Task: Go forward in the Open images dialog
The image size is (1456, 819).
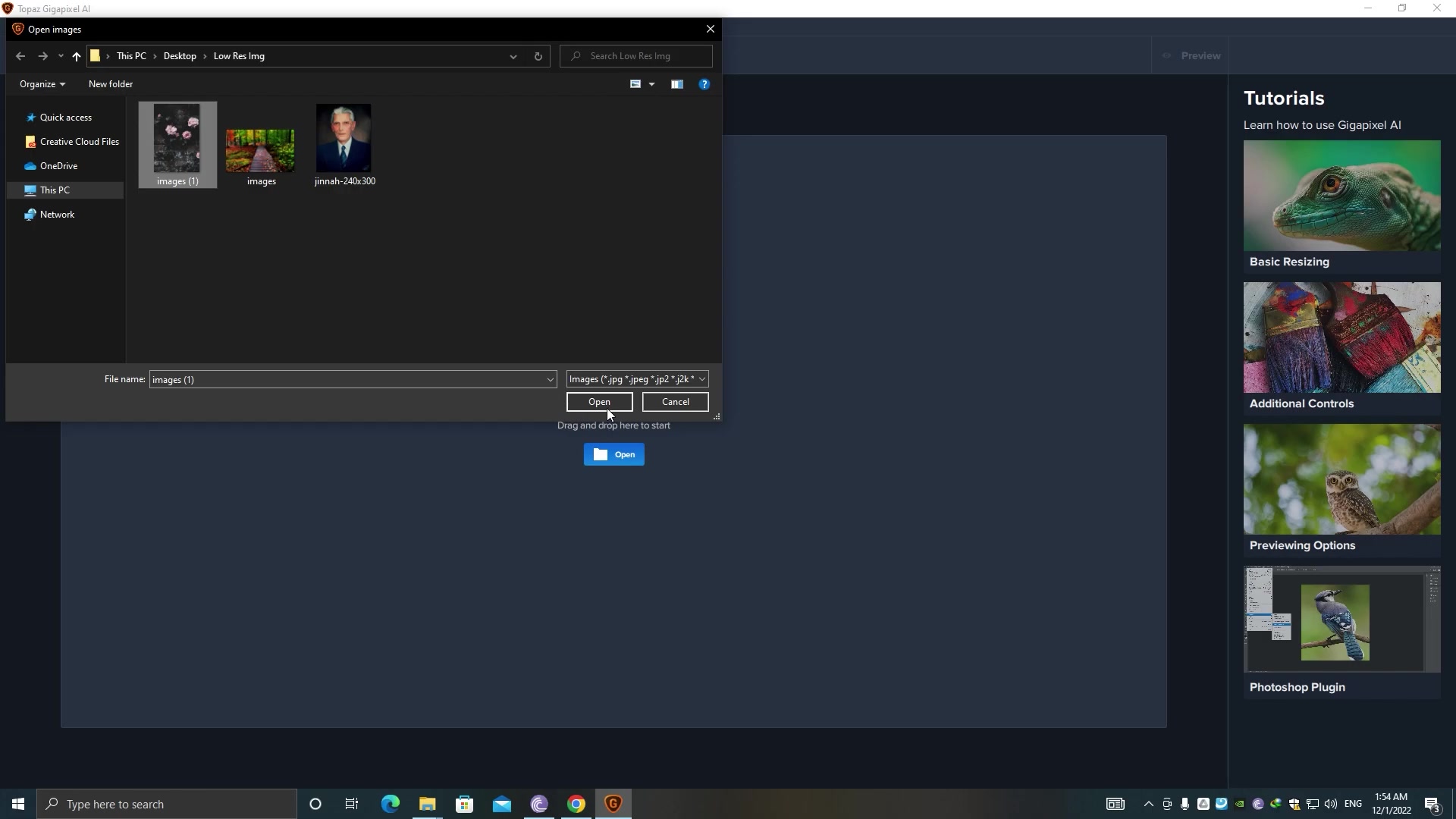Action: pos(42,56)
